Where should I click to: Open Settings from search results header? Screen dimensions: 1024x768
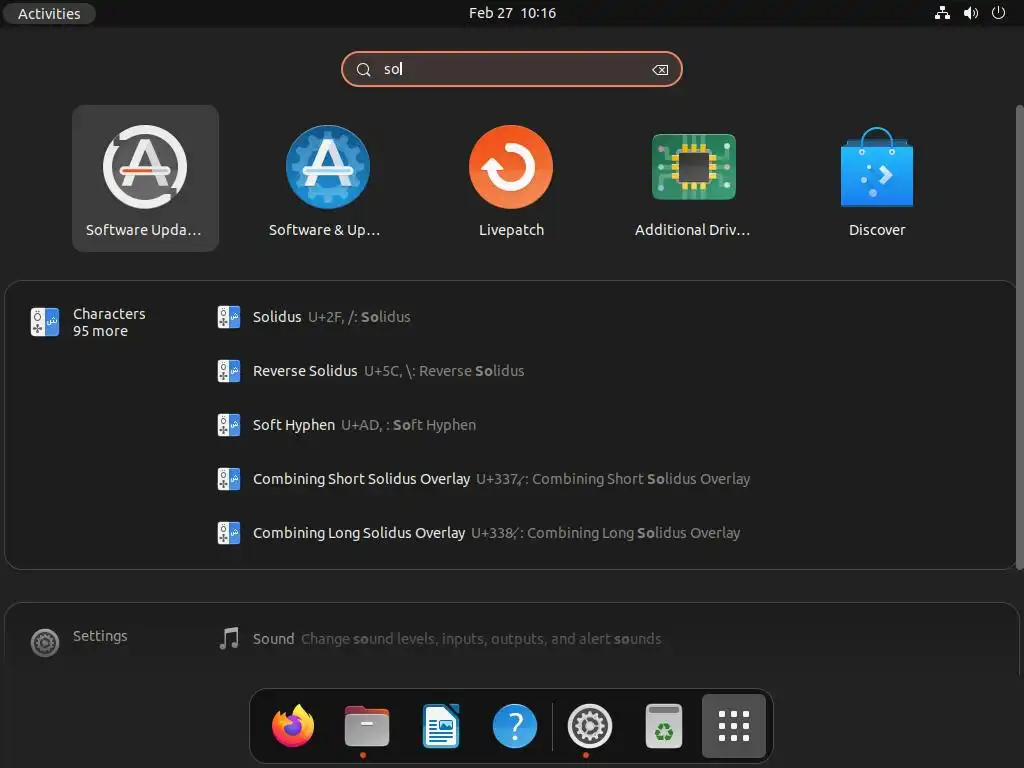[79, 642]
